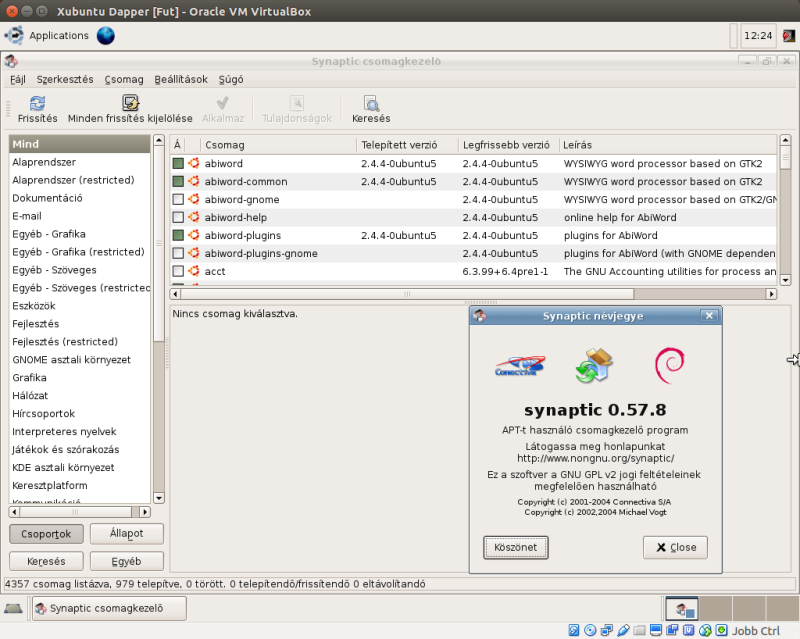
Task: Mark the abiword-plugins-gnome checkbox
Action: coord(178,253)
